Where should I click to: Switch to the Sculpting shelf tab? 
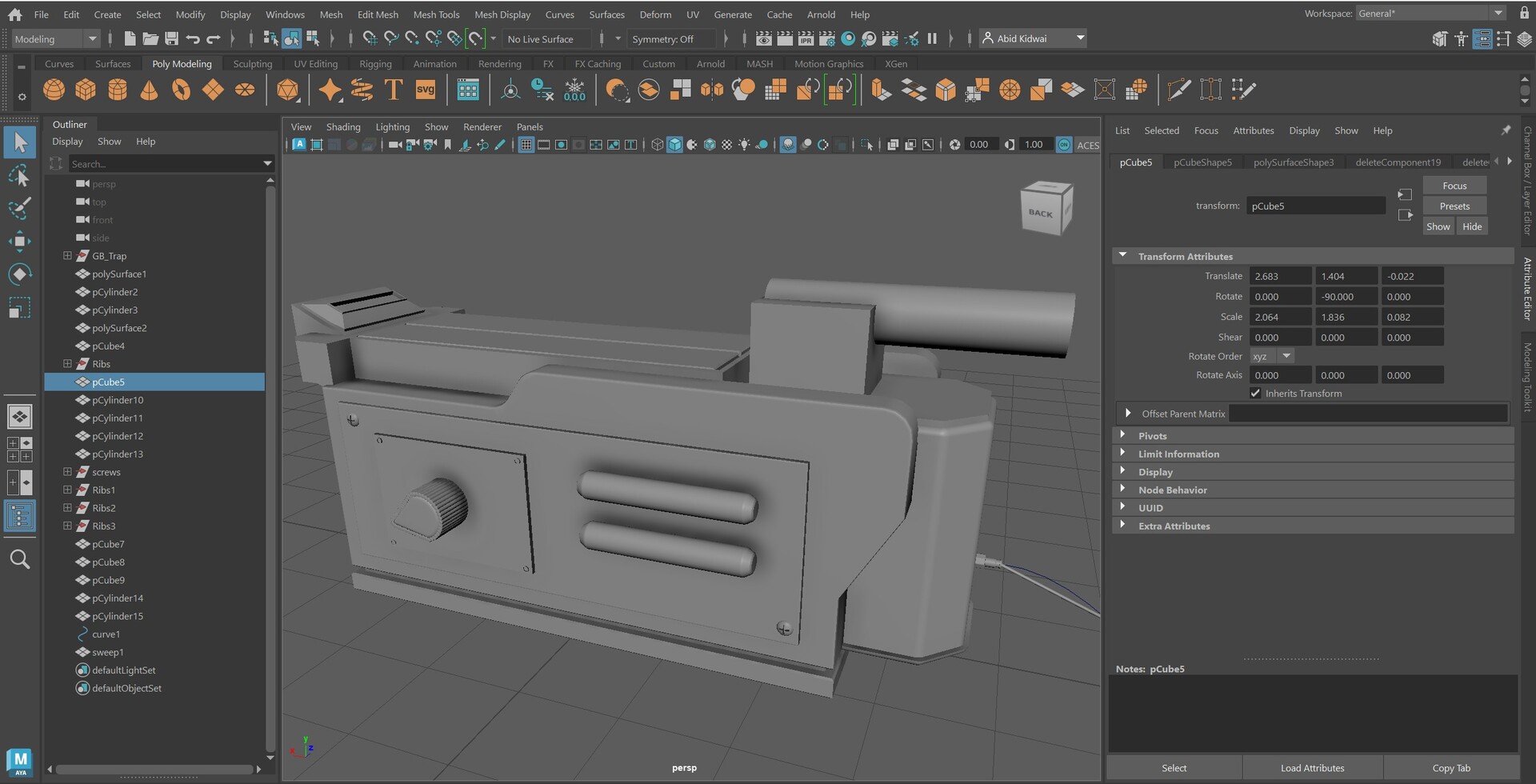coord(252,64)
